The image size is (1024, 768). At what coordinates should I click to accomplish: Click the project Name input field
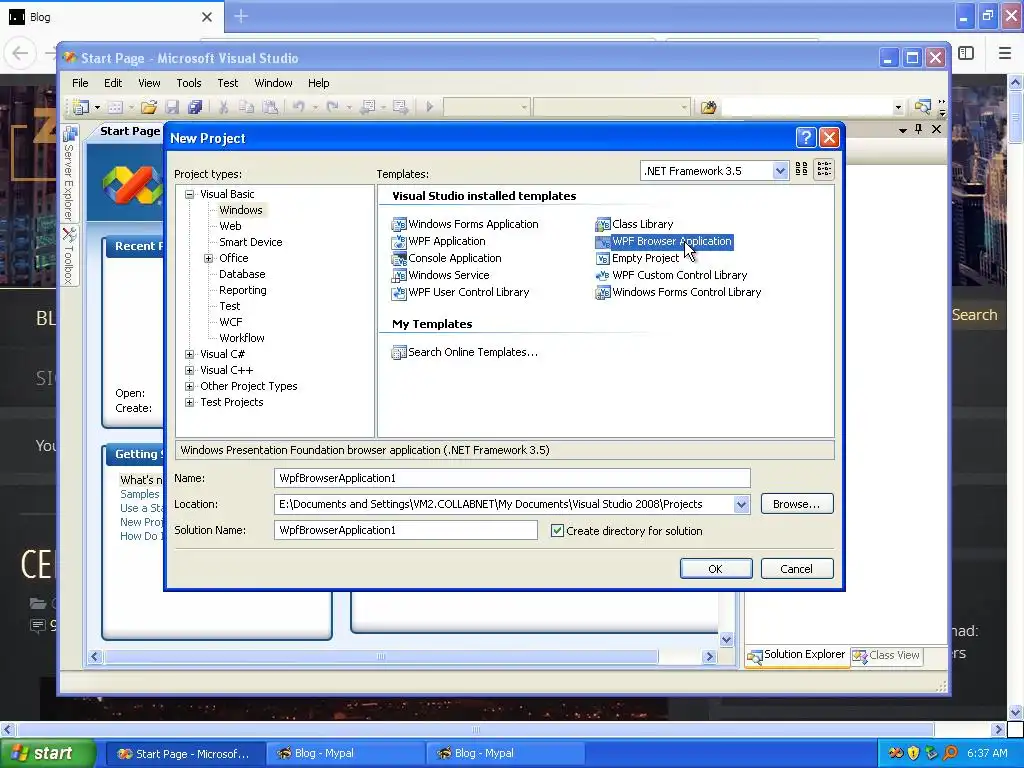512,478
